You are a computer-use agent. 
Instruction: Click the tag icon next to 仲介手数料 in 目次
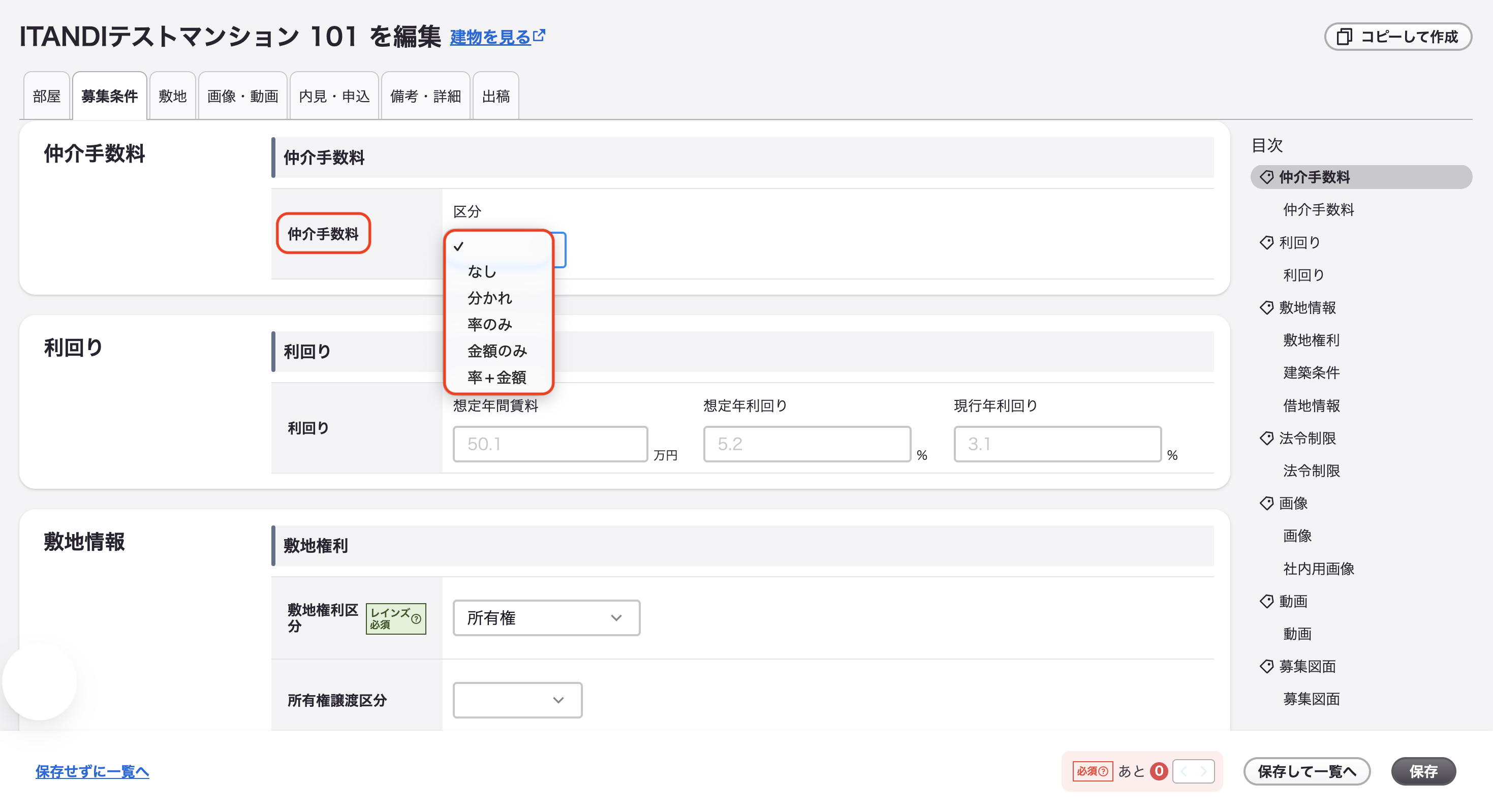(x=1266, y=177)
